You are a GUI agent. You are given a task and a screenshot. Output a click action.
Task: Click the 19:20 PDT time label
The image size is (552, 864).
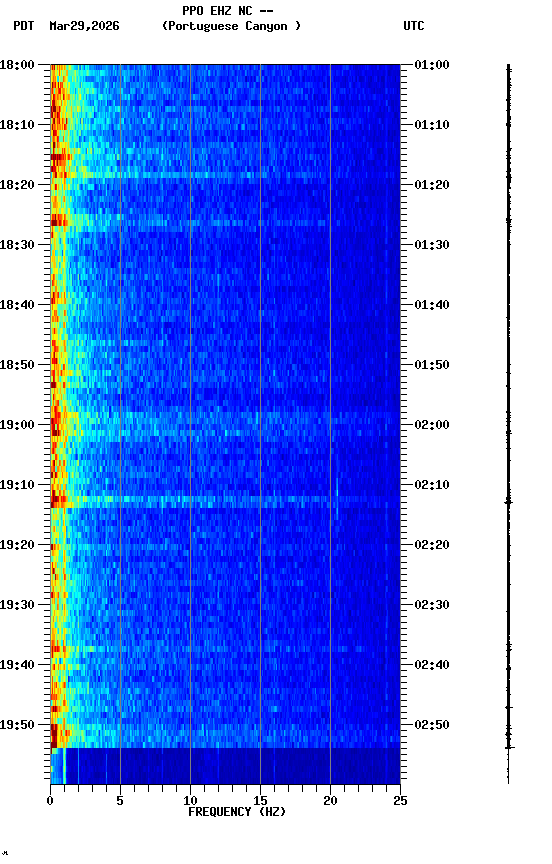[x=17, y=545]
